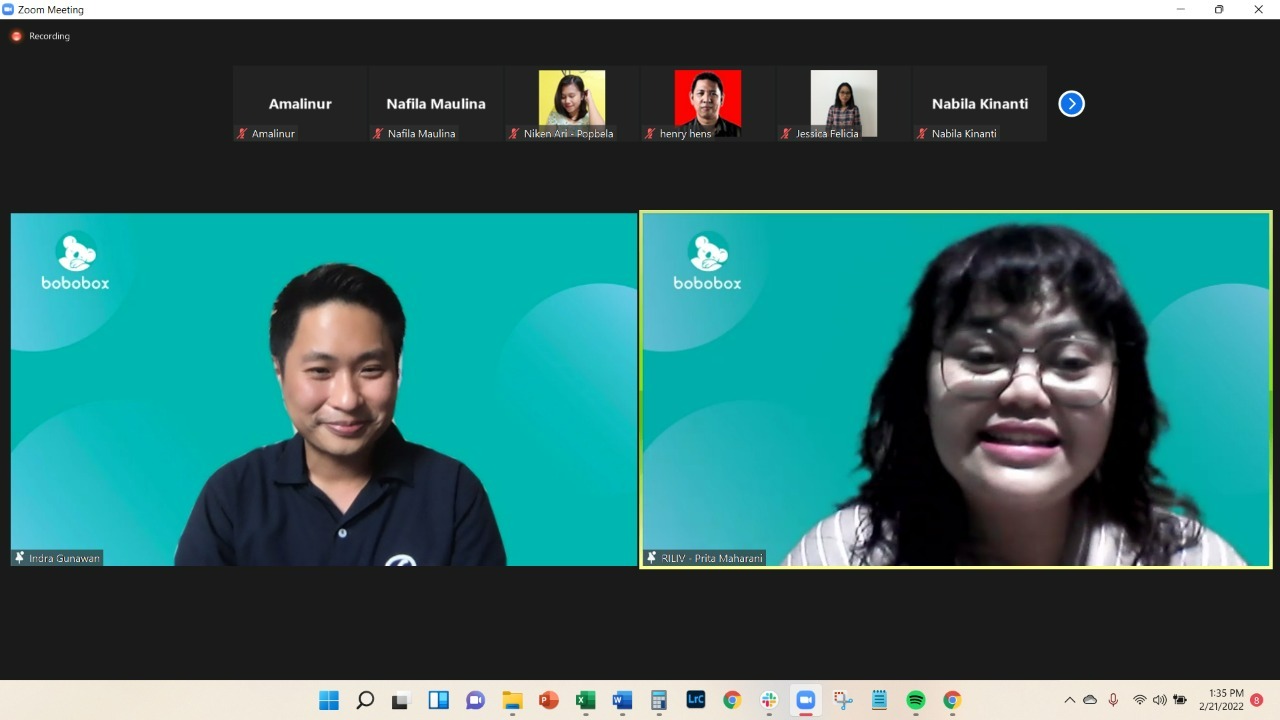Image resolution: width=1280 pixels, height=720 pixels.
Task: Click the volume speaker tray icon
Action: [x=1159, y=700]
